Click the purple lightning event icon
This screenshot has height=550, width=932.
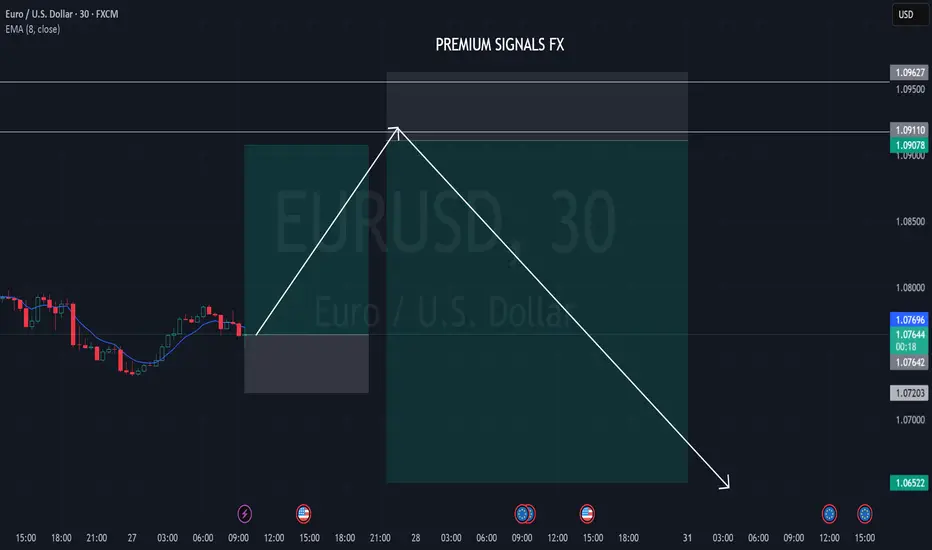tap(244, 513)
